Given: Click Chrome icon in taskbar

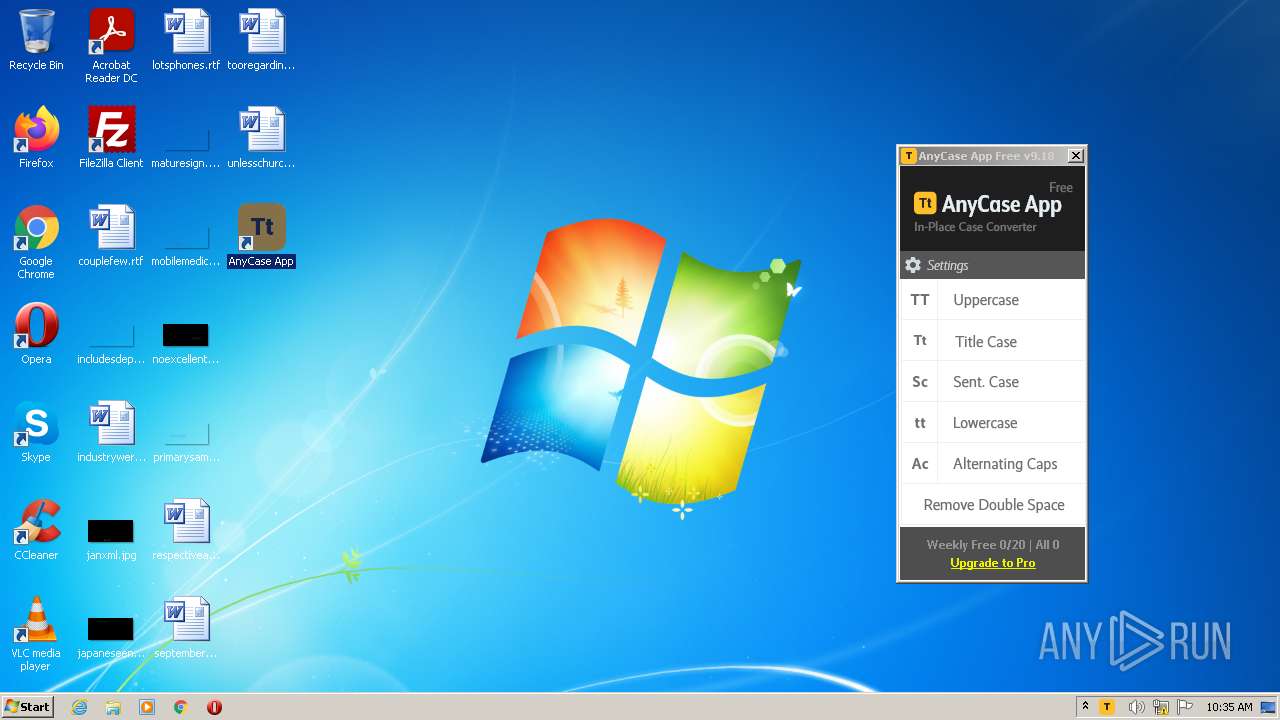Looking at the screenshot, I should pos(181,707).
